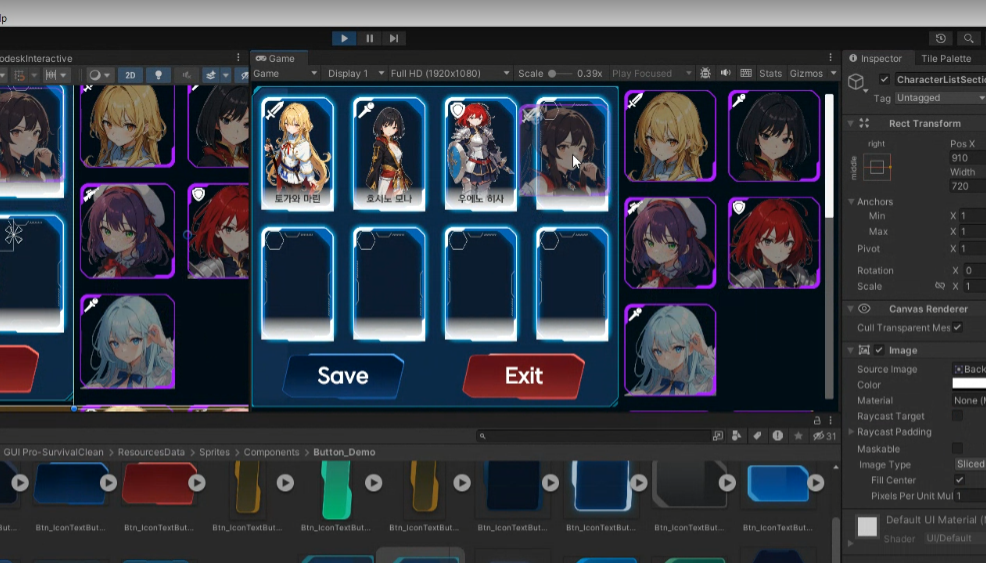
Task: Toggle the Project panel Favorites star icon
Action: [x=798, y=435]
